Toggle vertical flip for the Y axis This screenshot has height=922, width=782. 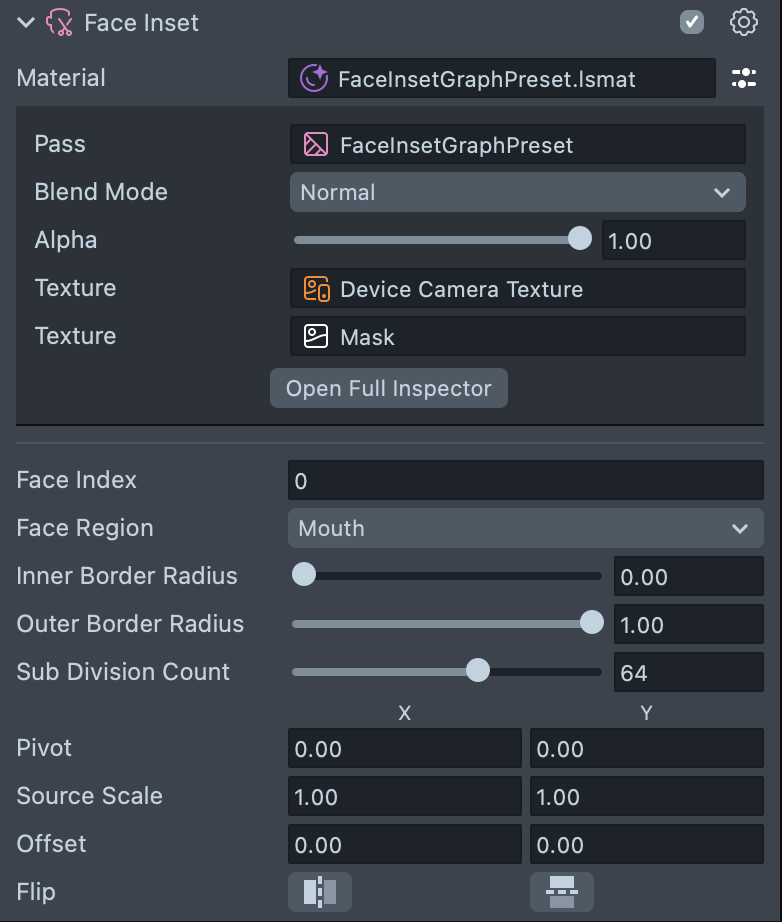click(561, 891)
